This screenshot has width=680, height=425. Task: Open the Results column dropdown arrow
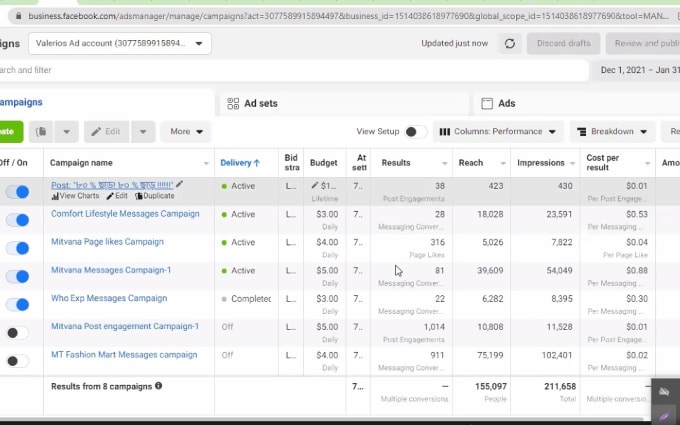445,163
